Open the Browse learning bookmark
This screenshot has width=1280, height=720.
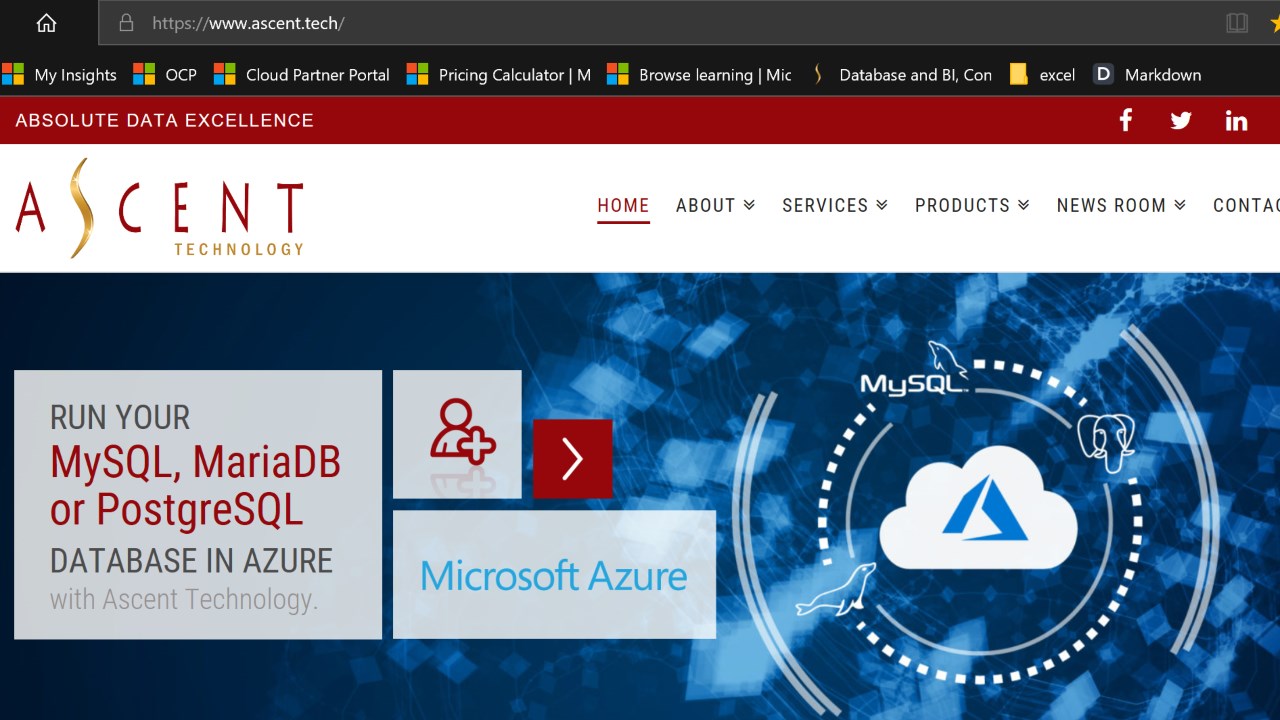click(699, 74)
